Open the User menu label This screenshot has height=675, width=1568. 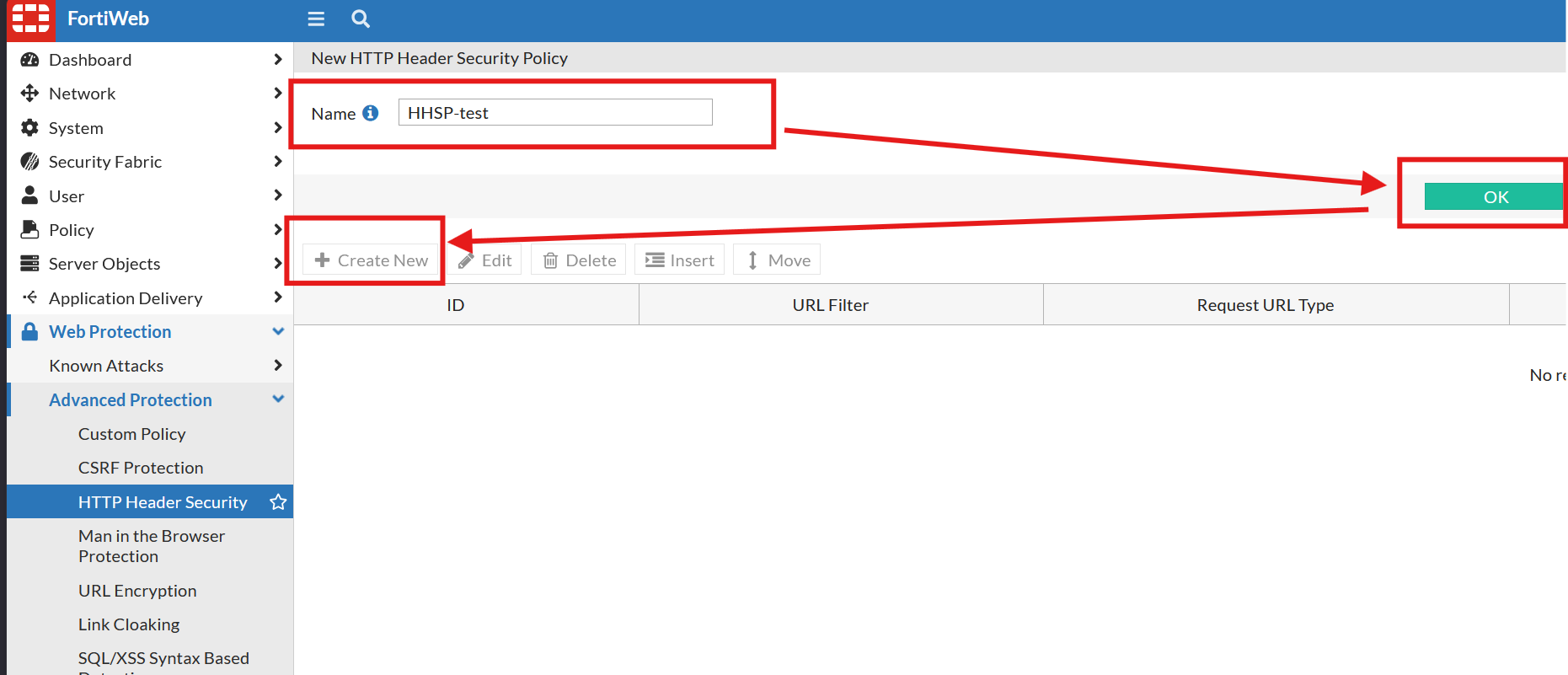(x=67, y=196)
